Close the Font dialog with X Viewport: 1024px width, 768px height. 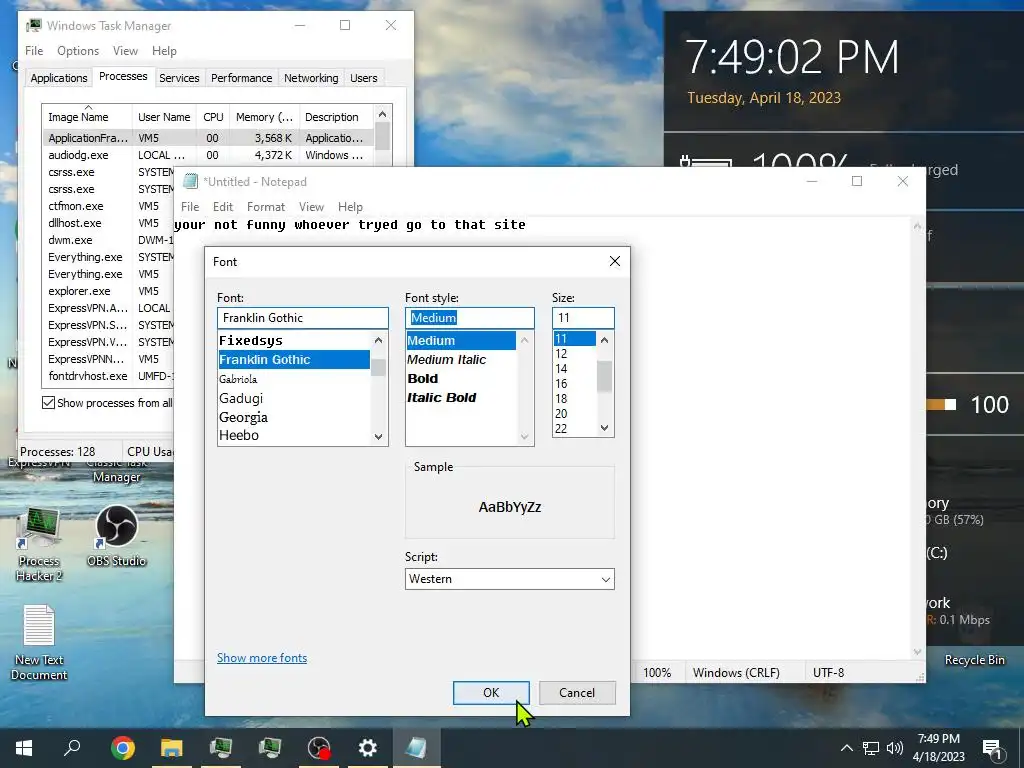coord(615,261)
